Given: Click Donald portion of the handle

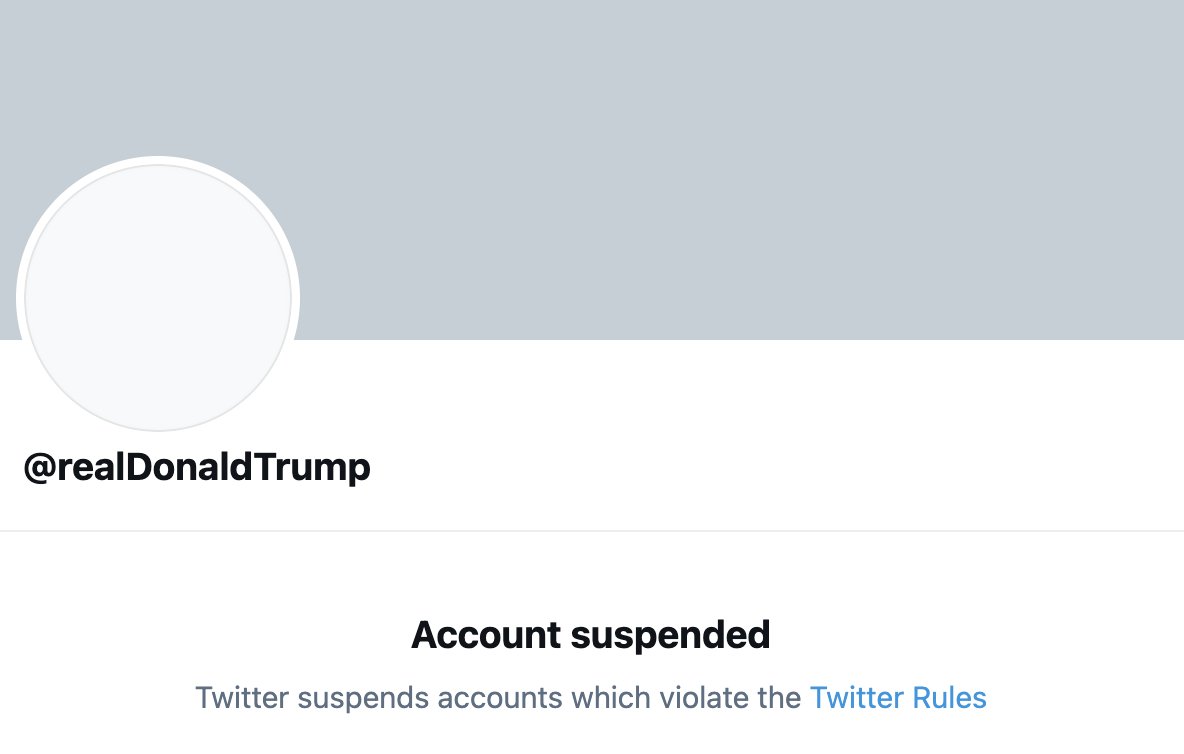Looking at the screenshot, I should (189, 467).
